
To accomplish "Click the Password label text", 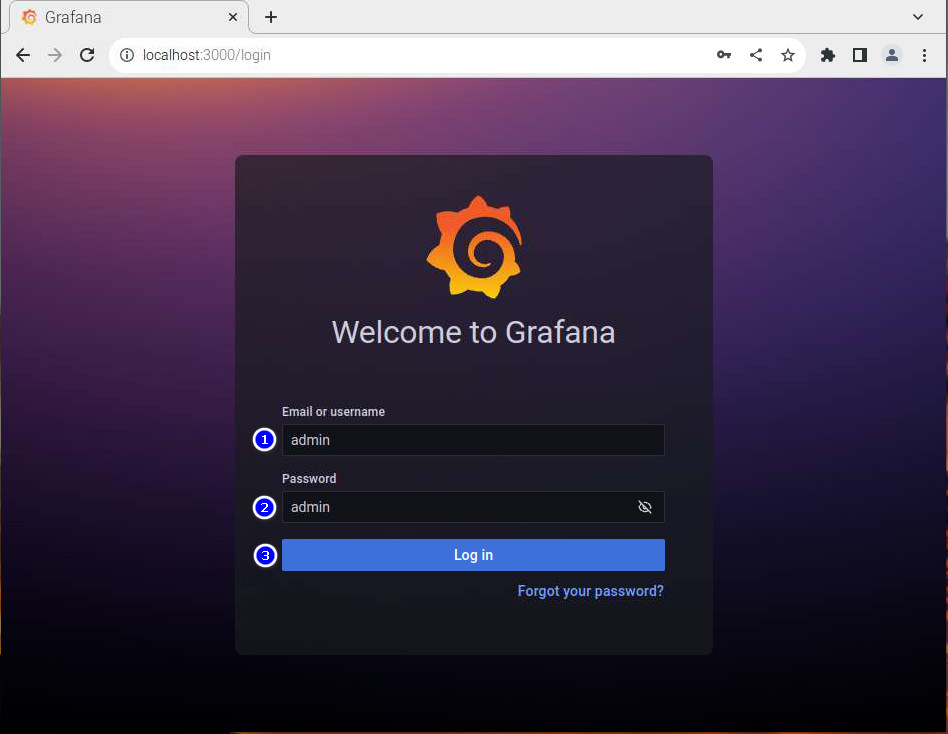I will pos(309,478).
